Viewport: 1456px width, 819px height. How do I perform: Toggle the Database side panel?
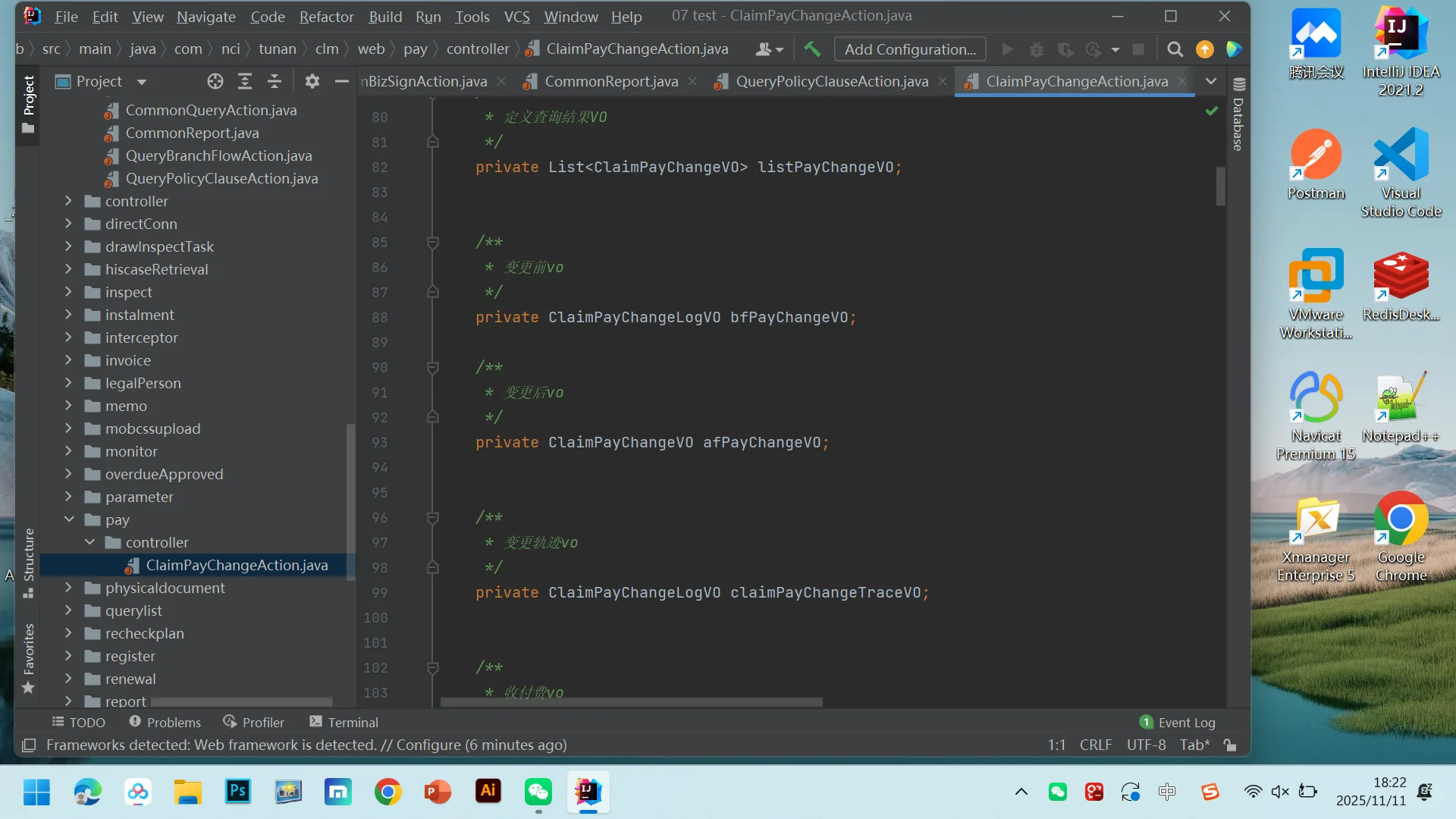click(1238, 114)
